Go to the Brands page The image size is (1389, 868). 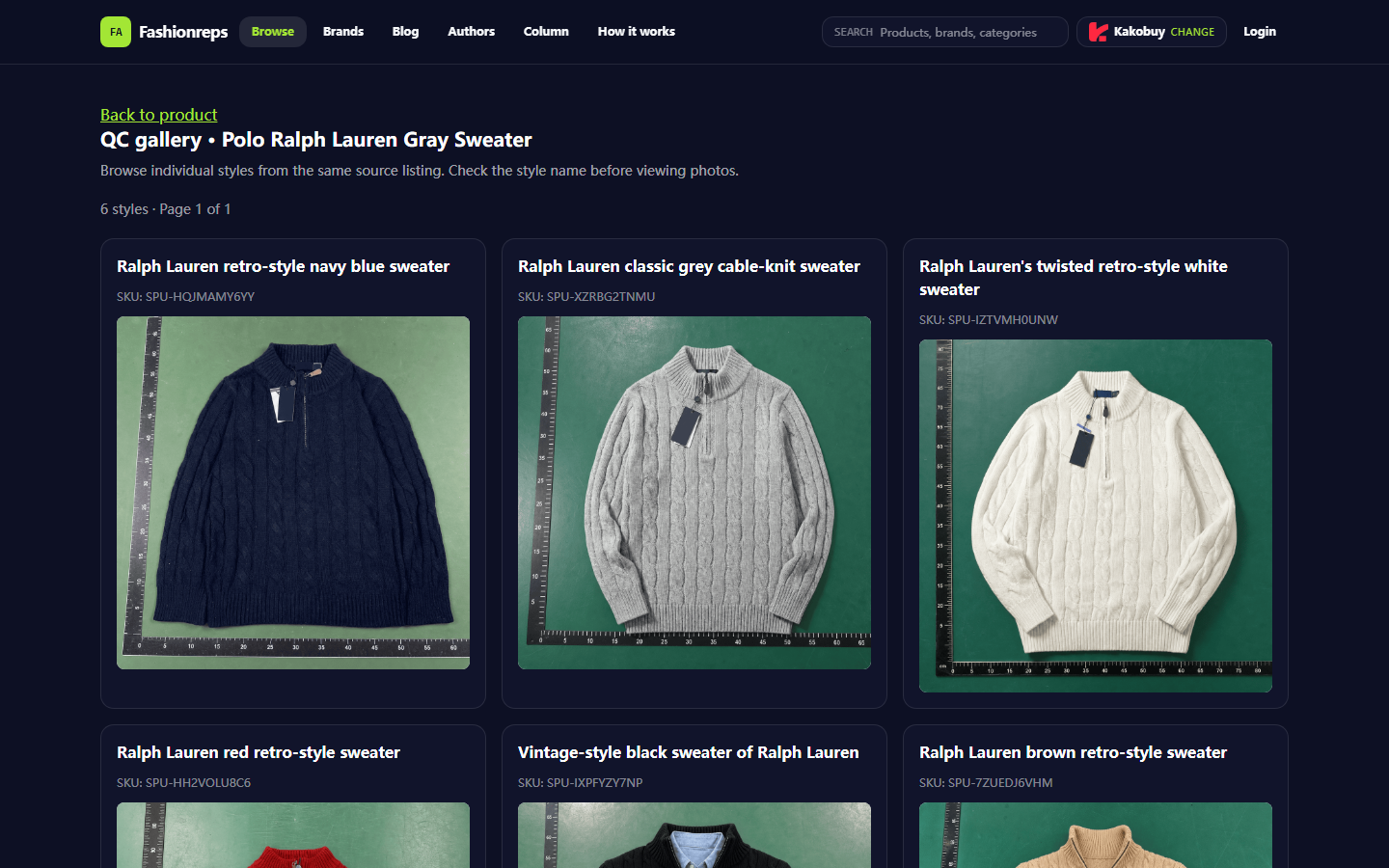point(343,32)
